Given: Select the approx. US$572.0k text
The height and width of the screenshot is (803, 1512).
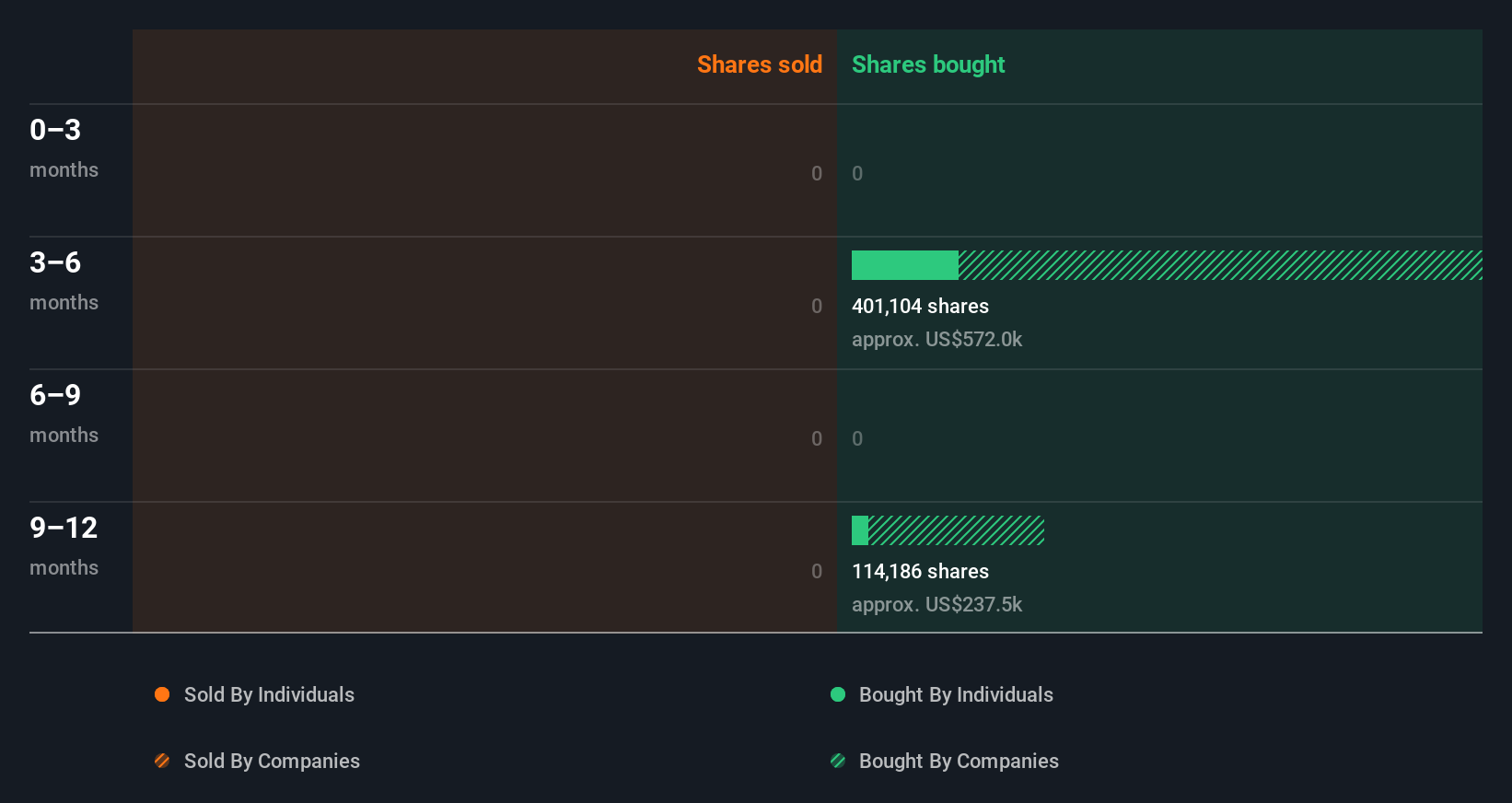Looking at the screenshot, I should click(936, 340).
